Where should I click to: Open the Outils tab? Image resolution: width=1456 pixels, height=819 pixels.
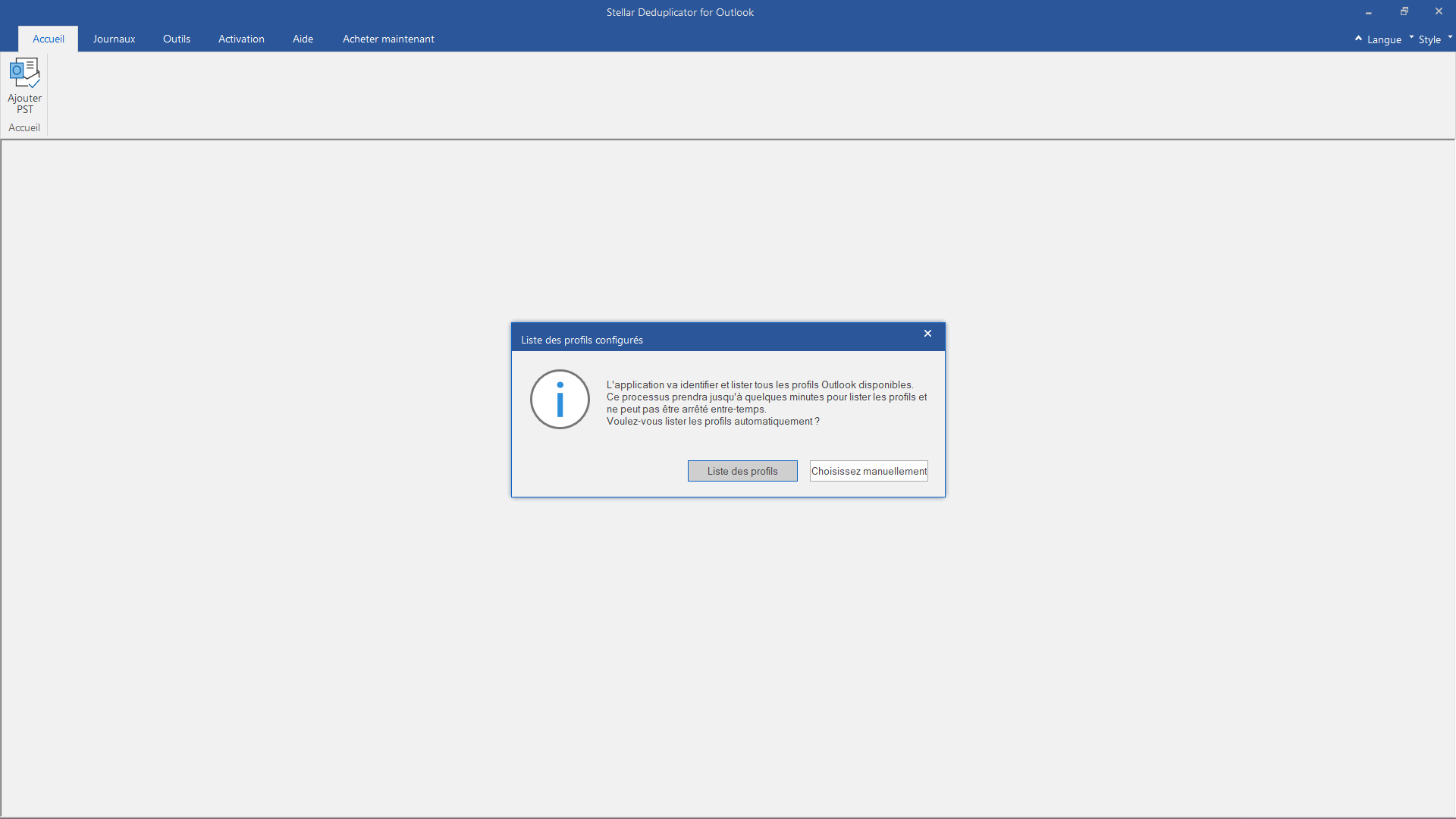coord(177,39)
